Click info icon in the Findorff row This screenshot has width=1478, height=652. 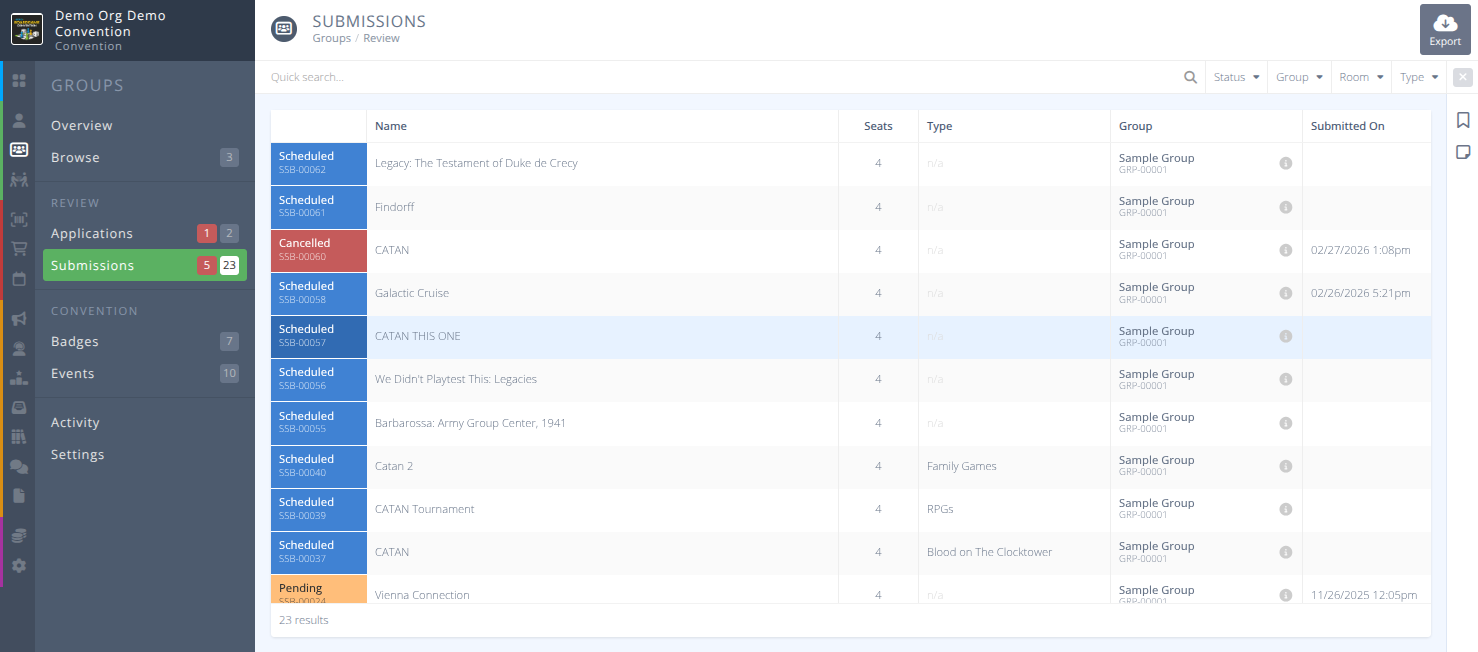pos(1286,207)
